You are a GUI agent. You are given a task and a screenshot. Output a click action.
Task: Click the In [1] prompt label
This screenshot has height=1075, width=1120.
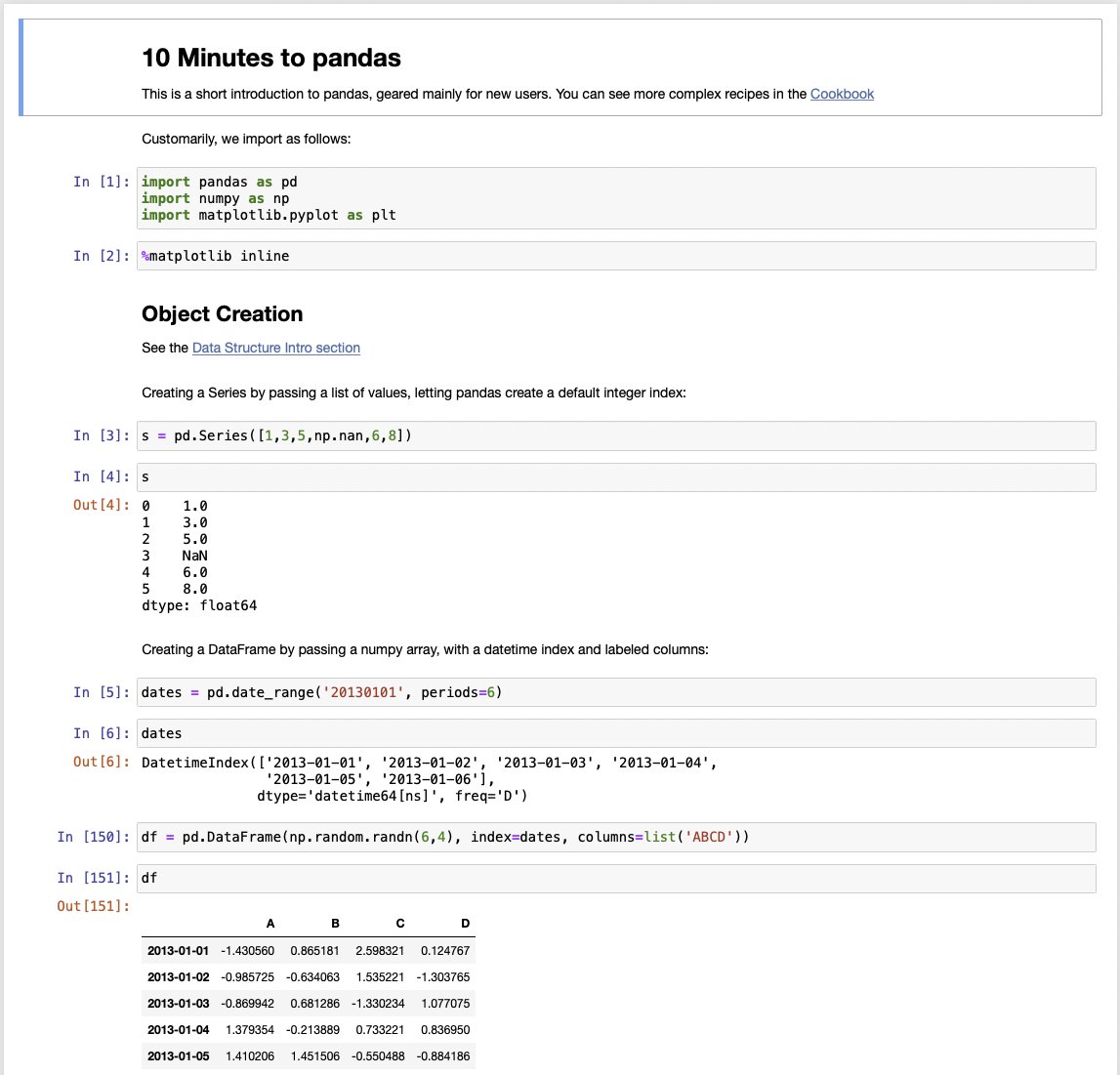coord(101,182)
